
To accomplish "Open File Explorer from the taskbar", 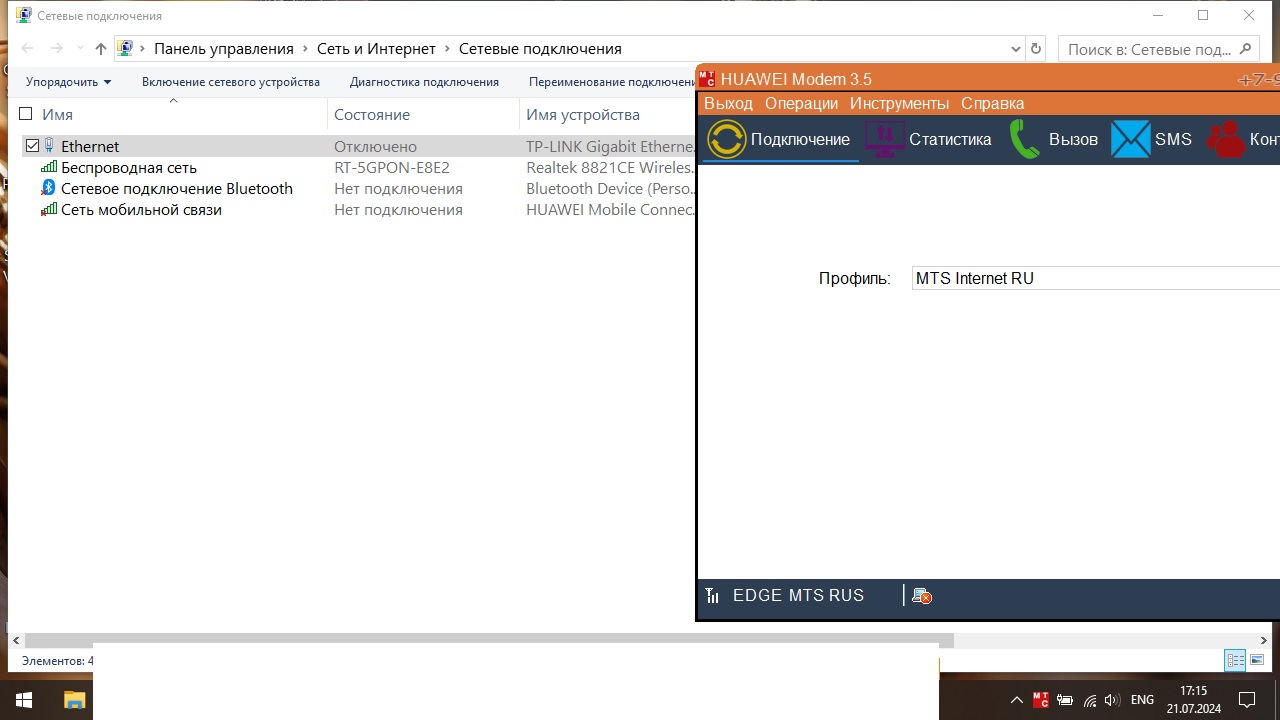I will point(75,700).
